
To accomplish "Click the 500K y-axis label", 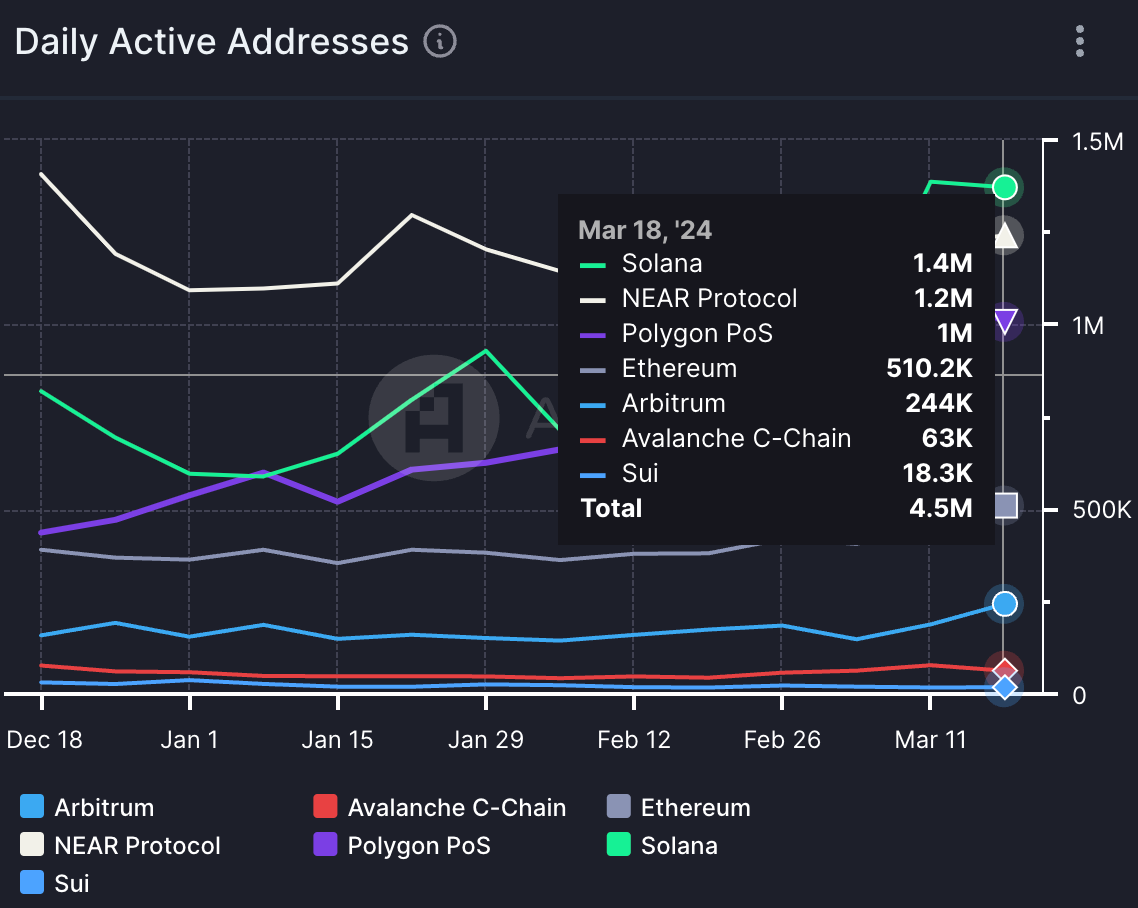I will click(1102, 510).
